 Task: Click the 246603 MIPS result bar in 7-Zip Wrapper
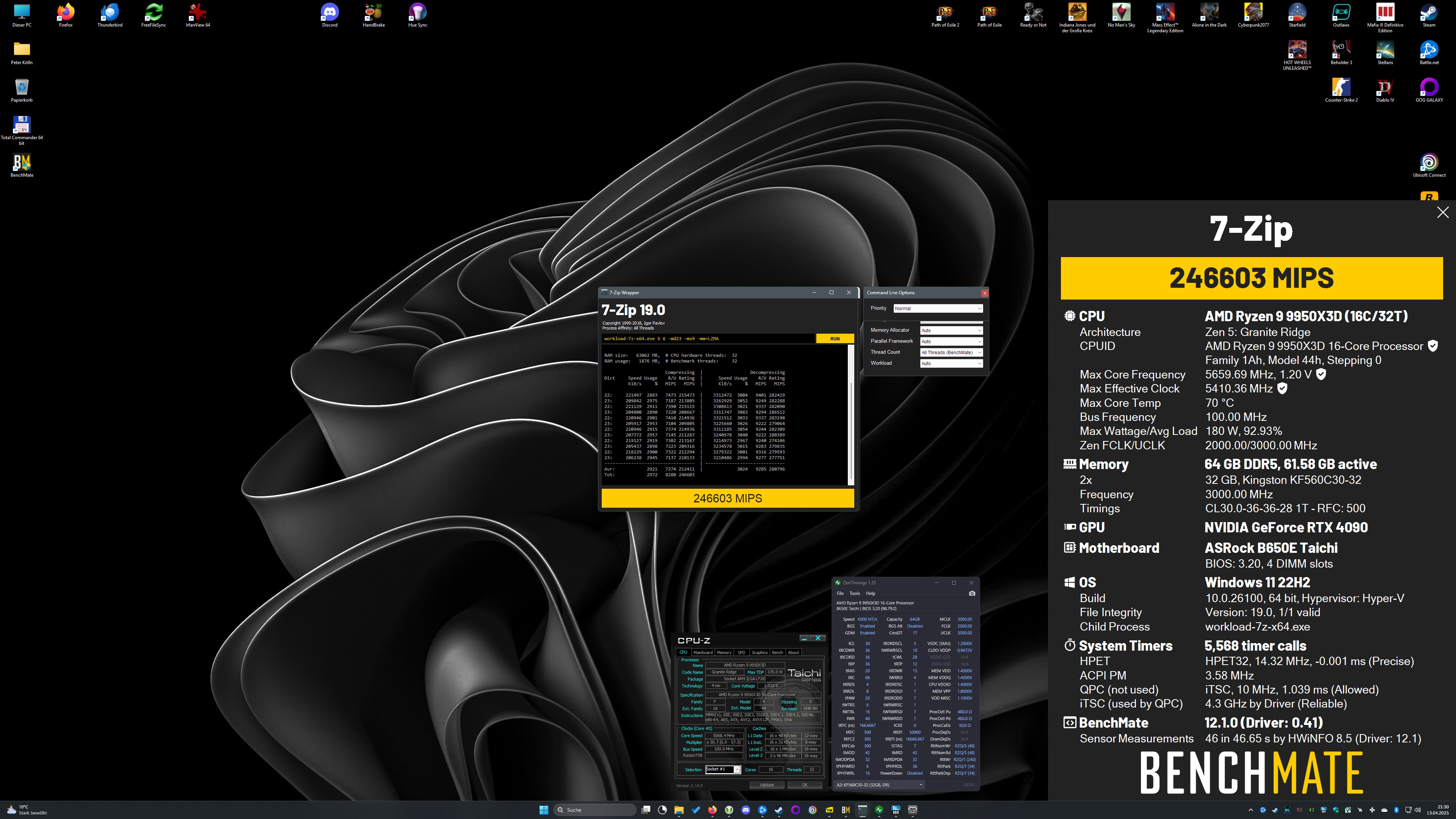728,499
